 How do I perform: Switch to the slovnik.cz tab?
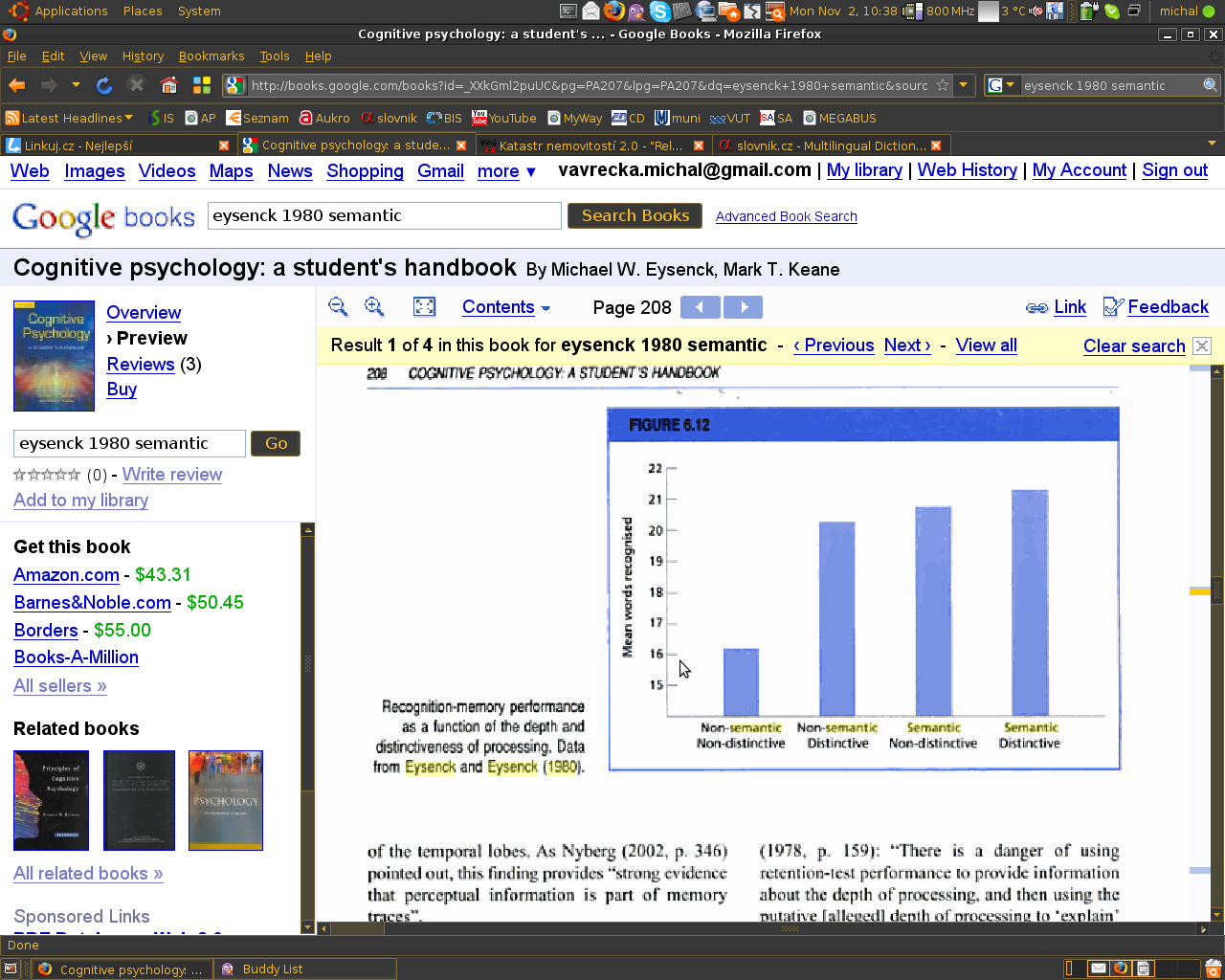830,145
